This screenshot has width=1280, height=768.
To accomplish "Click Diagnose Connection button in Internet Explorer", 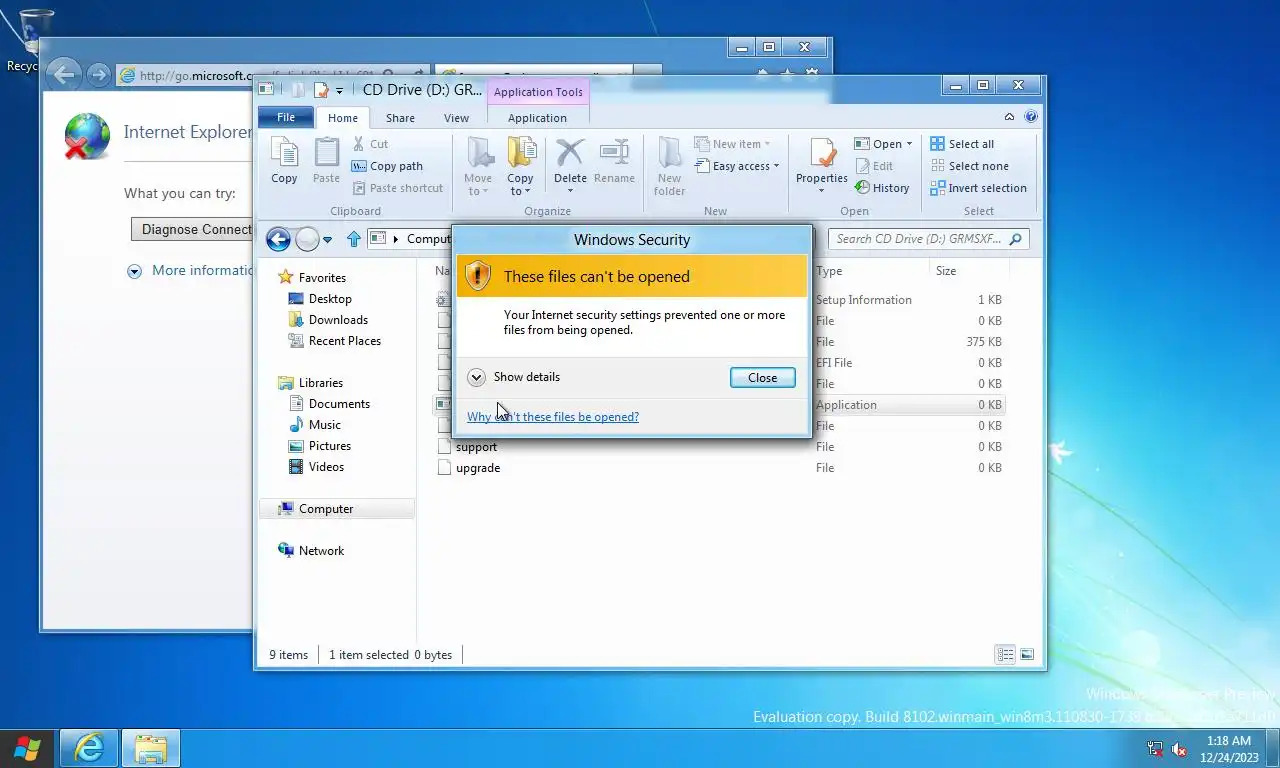I will pos(192,229).
